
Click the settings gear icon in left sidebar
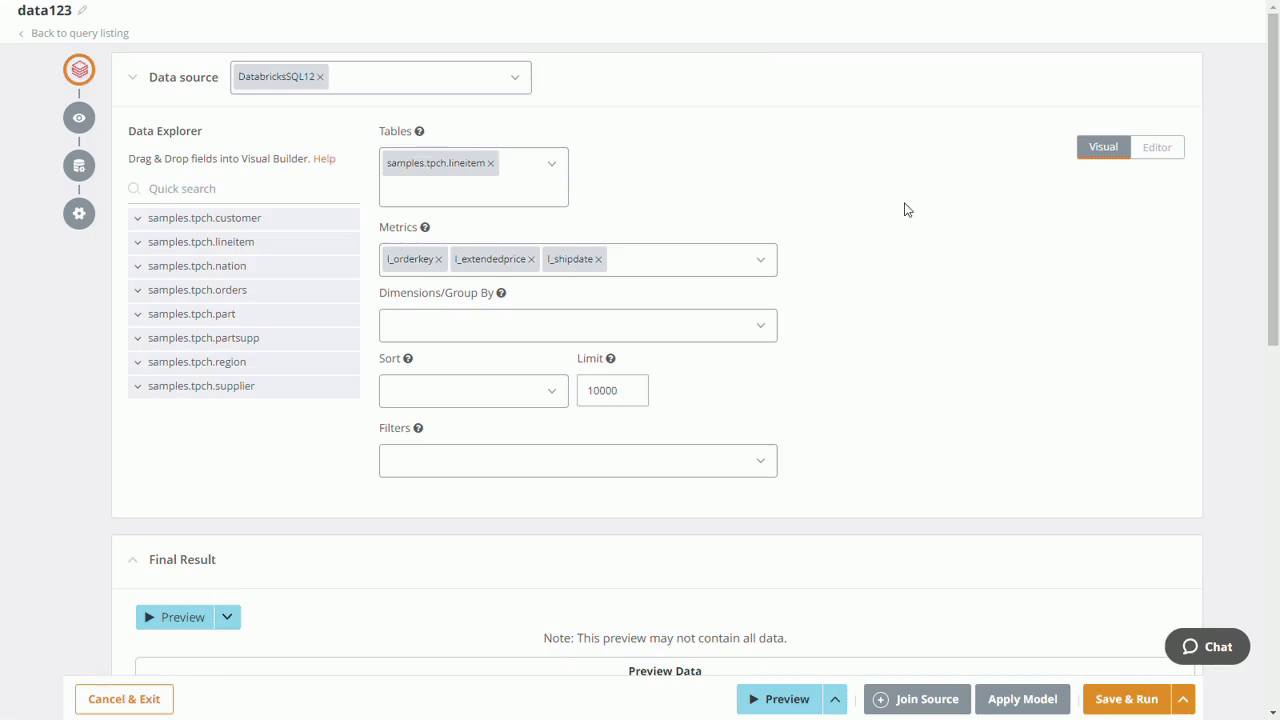pyautogui.click(x=79, y=213)
